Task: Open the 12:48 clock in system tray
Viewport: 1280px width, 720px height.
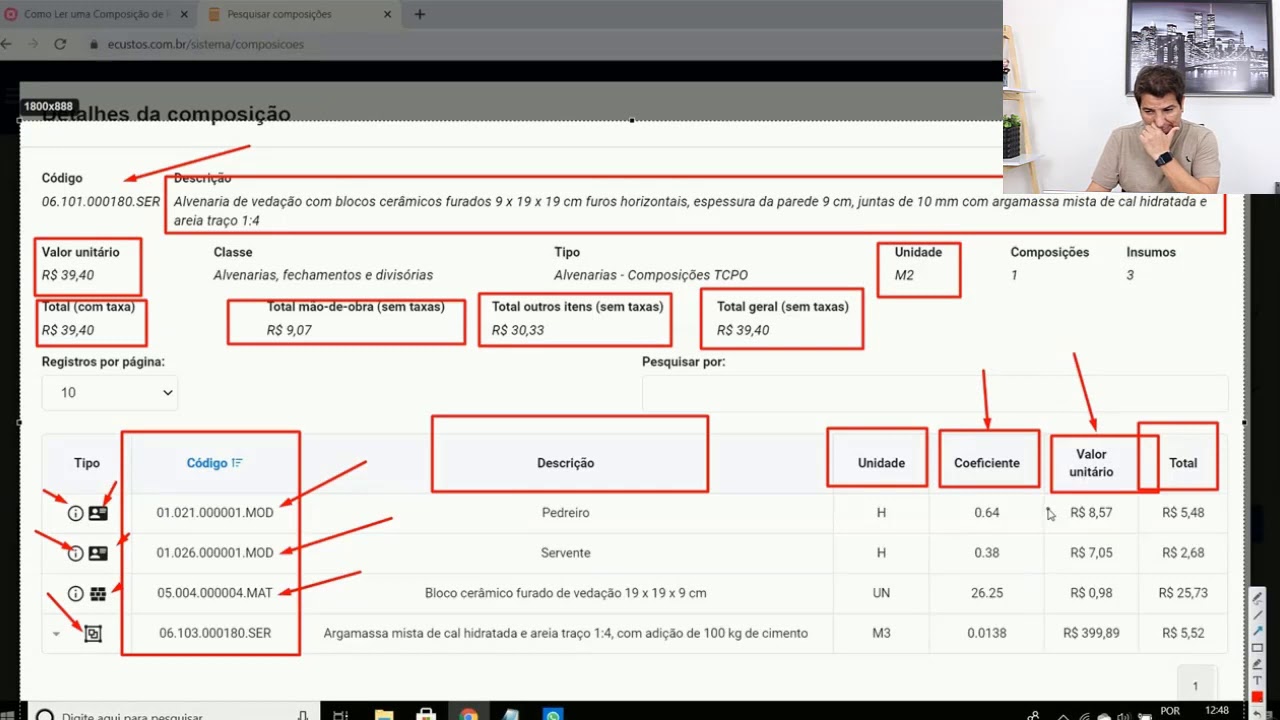Action: (1217, 711)
